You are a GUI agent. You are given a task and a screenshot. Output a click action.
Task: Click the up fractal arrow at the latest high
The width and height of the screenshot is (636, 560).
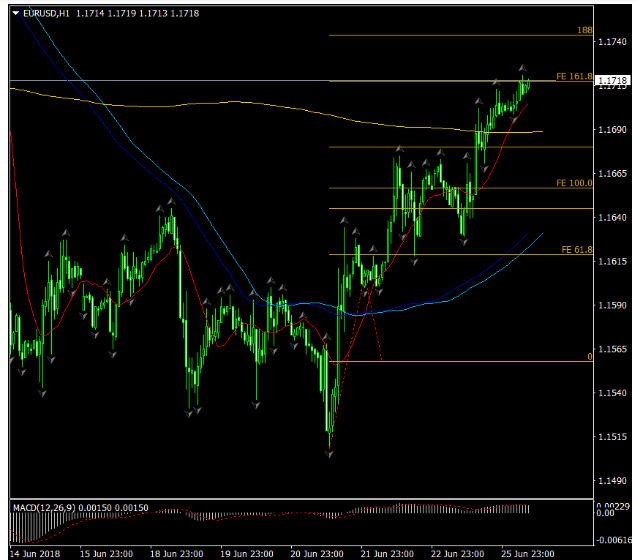522,68
